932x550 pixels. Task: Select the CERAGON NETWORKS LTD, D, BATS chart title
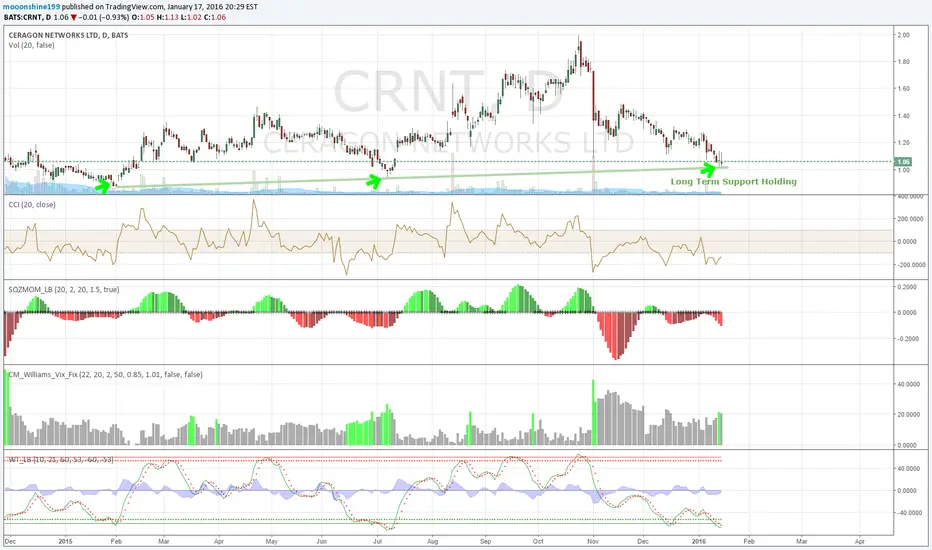click(x=68, y=35)
